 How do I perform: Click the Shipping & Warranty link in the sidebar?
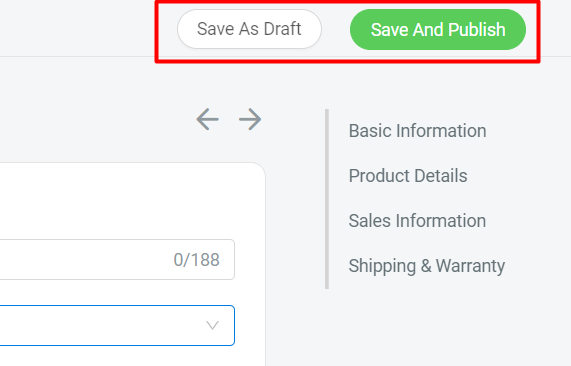coord(427,266)
